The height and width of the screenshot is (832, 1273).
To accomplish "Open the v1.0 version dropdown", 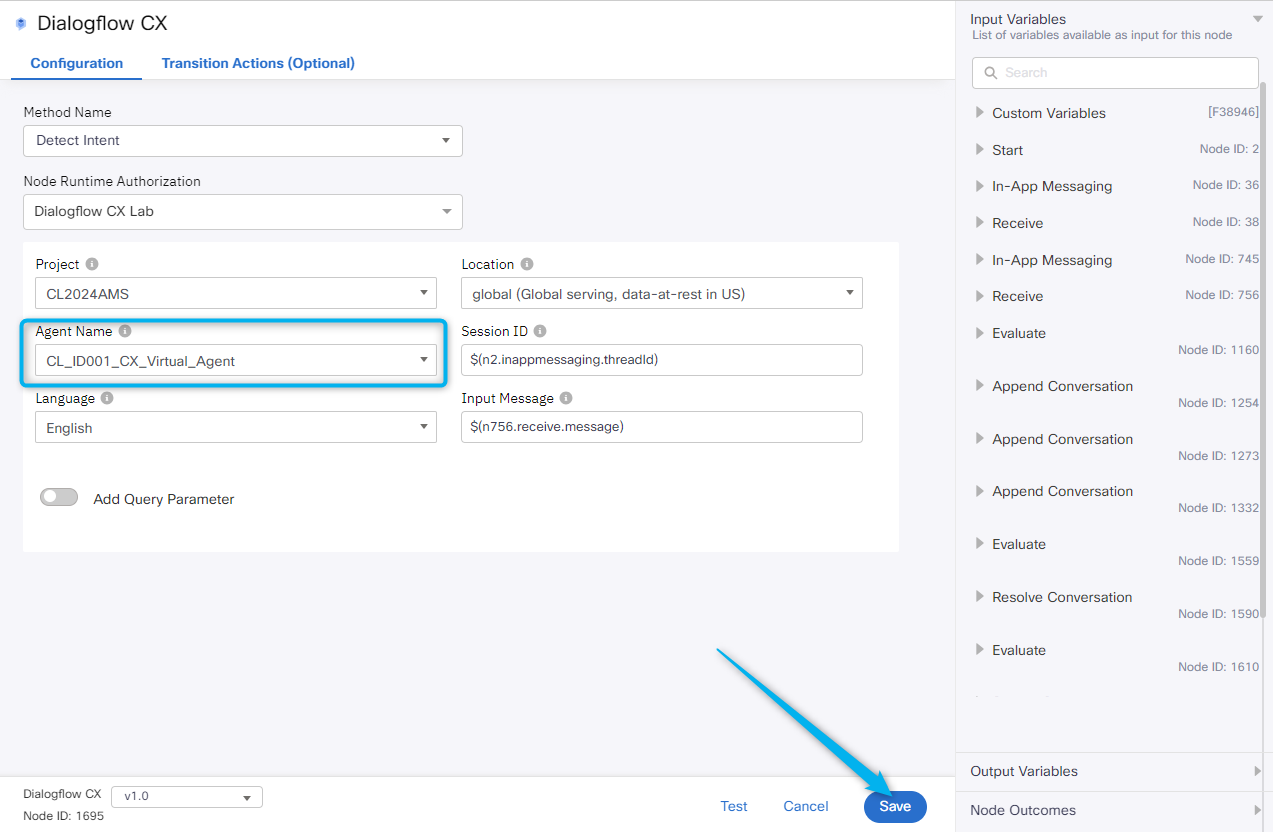I will pyautogui.click(x=187, y=797).
